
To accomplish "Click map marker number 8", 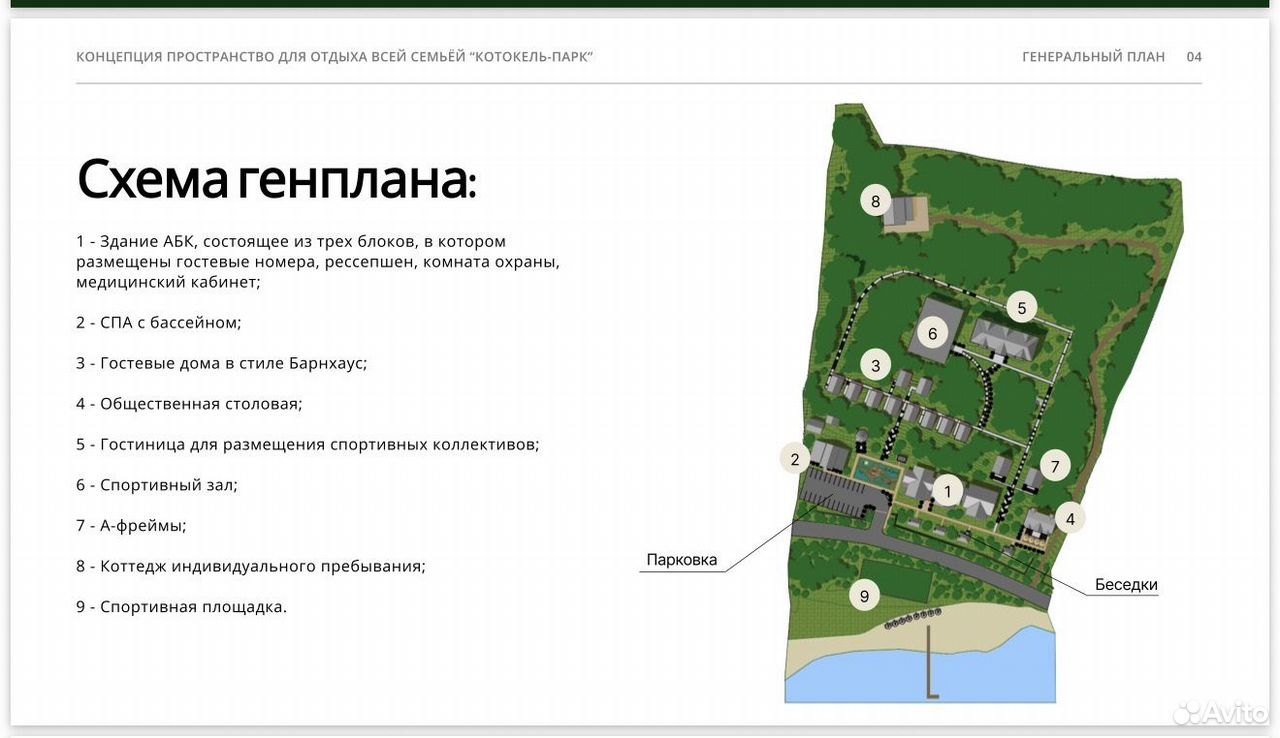I will click(x=876, y=202).
